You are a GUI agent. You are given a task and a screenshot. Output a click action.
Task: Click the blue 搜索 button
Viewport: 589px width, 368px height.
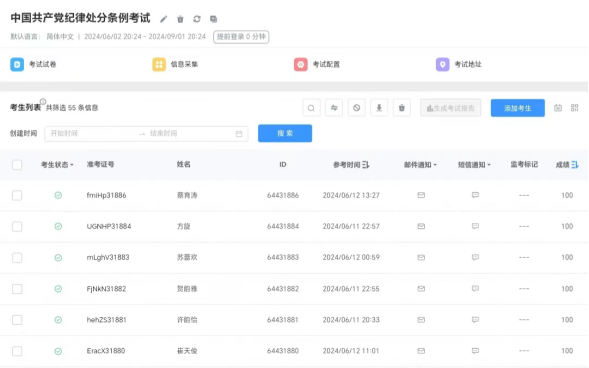pyautogui.click(x=285, y=133)
